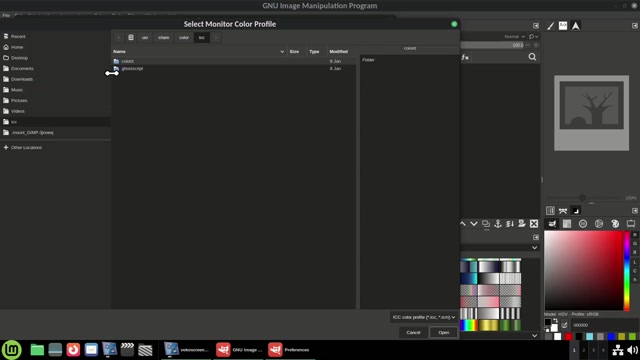Click the merge layers icon
The height and width of the screenshot is (360, 640).
[x=510, y=224]
